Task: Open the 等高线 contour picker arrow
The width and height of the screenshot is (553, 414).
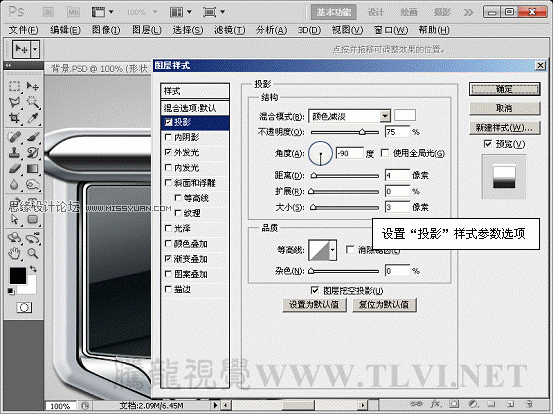Action: (332, 250)
